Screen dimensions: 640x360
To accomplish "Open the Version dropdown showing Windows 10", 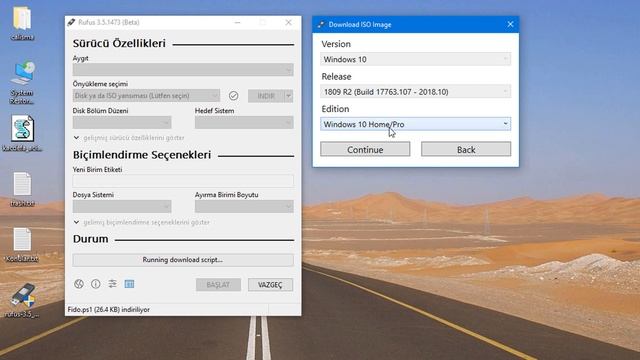I will point(416,59).
